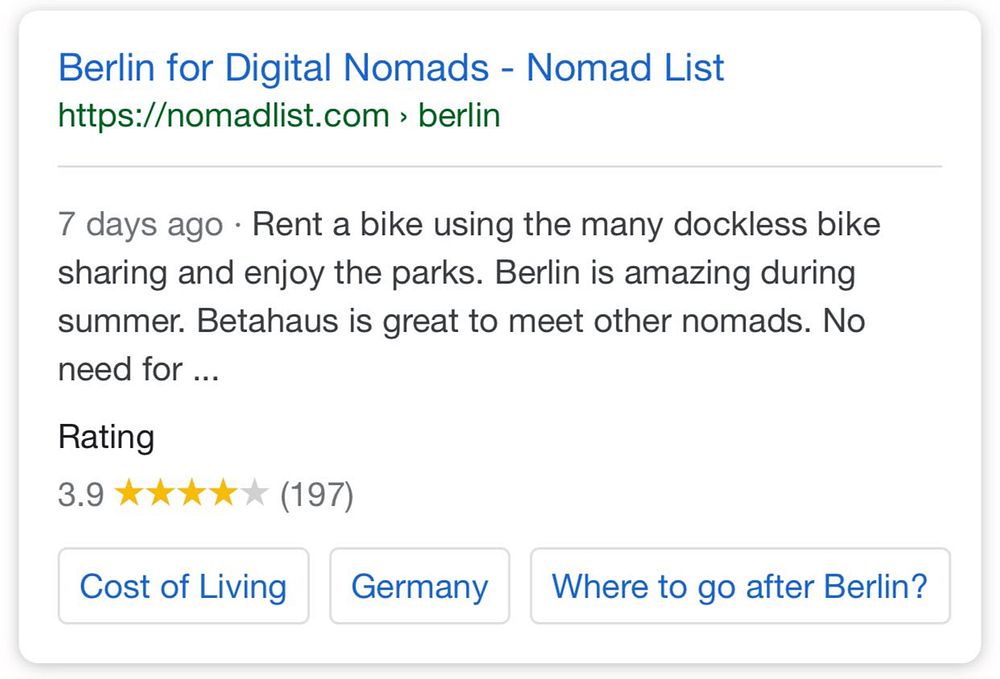This screenshot has height=679, width=1000.
Task: Click the horizontal divider under the URL
Action: [500, 165]
